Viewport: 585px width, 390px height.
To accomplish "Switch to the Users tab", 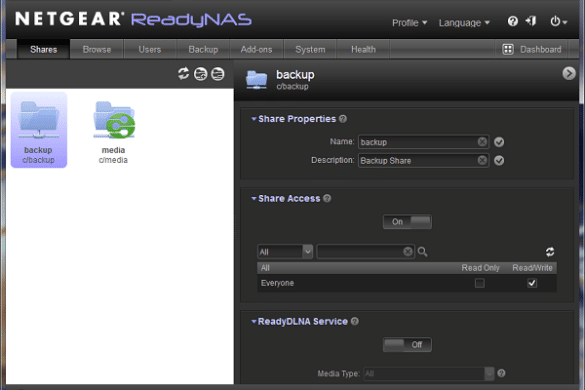I will 150,49.
